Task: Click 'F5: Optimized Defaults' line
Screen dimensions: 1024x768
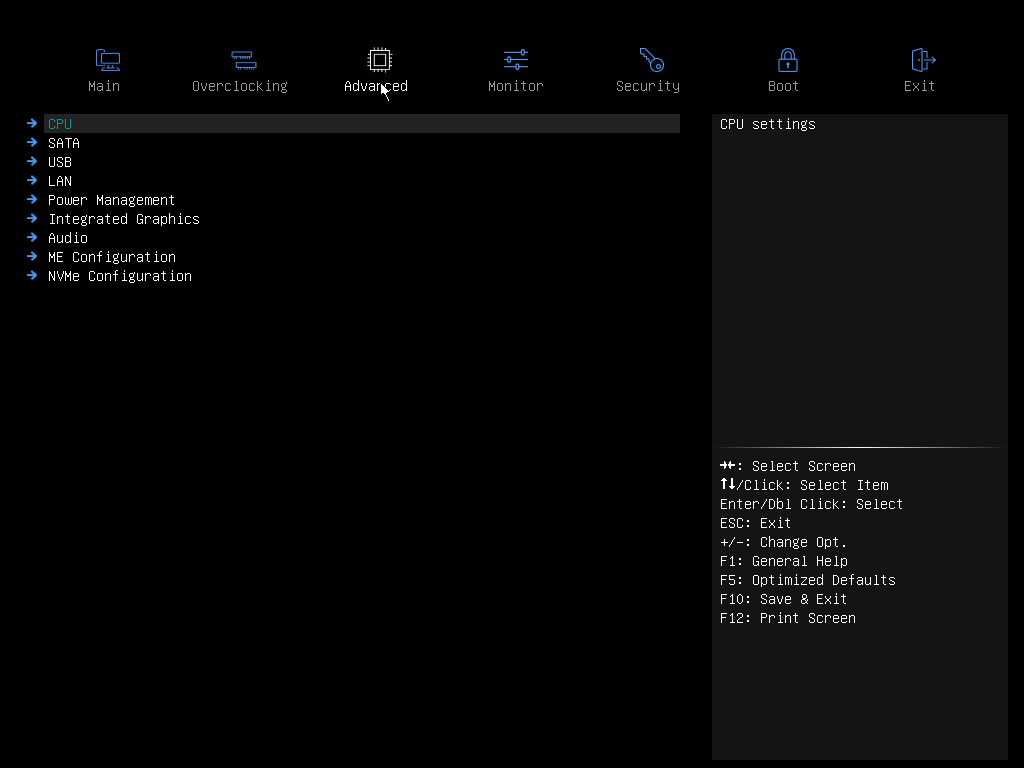Action: point(808,580)
